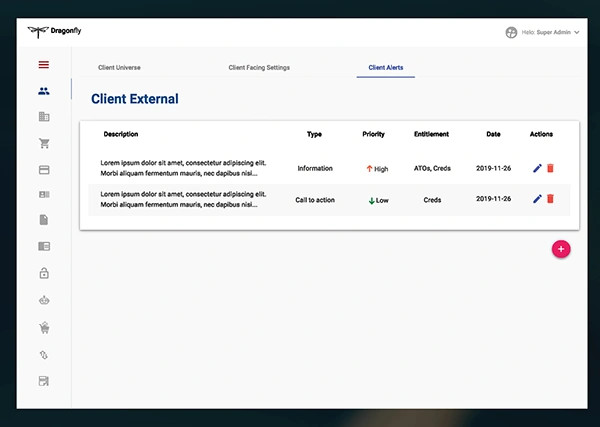
Task: Click the Call to action type cell
Action: pyautogui.click(x=315, y=200)
